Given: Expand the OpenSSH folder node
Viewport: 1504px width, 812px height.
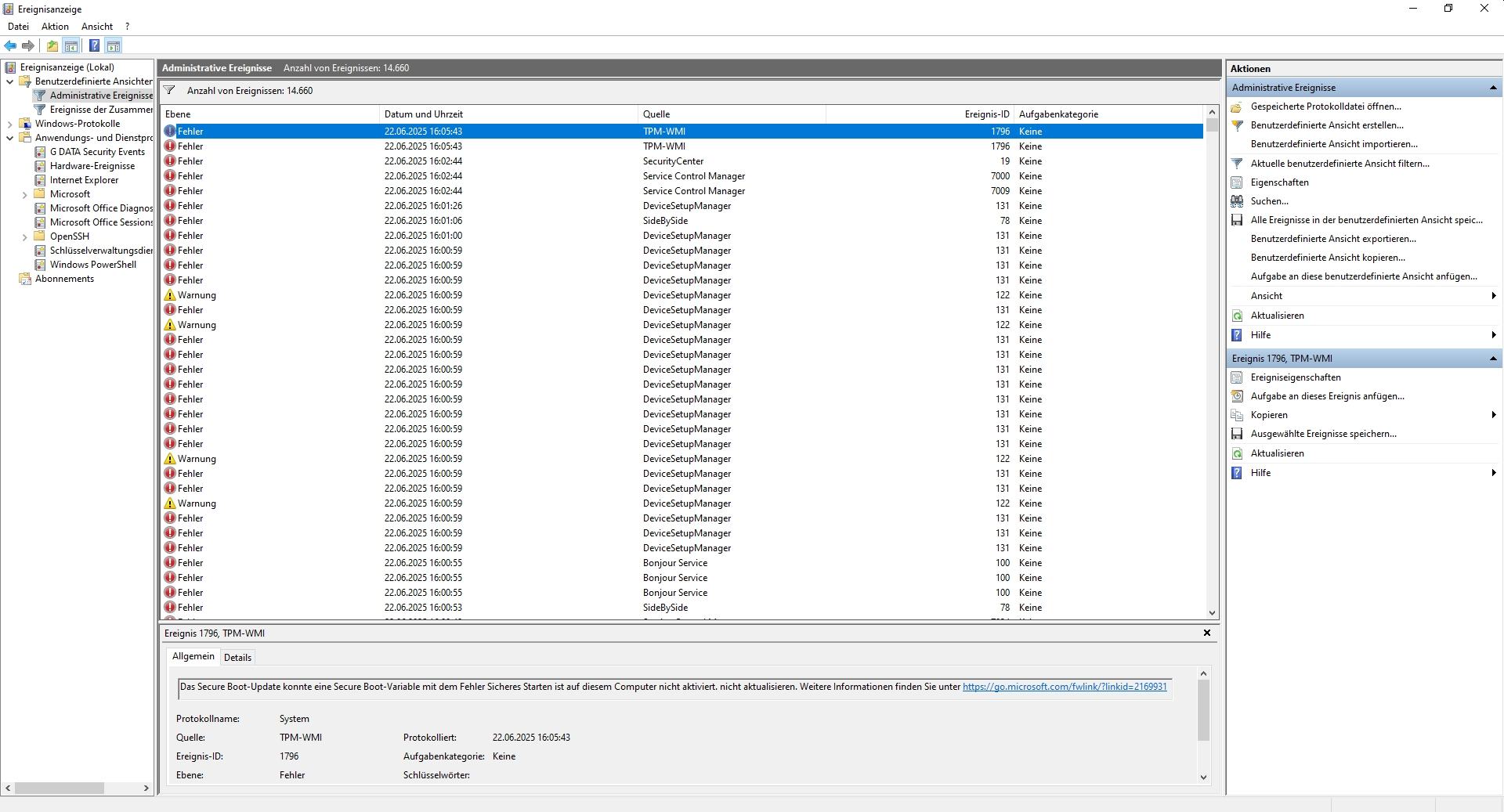Looking at the screenshot, I should 24,236.
